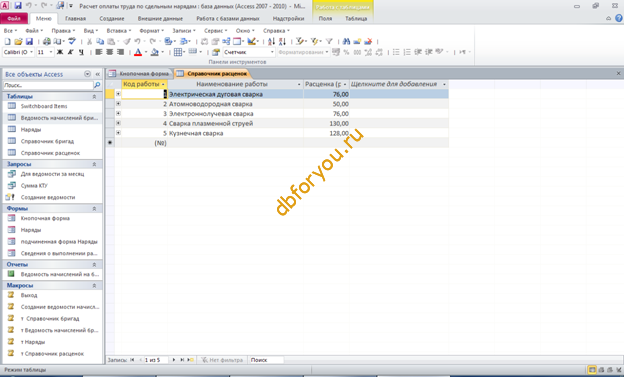Expand subdatasheet for Кузнечная сварка row
The image size is (624, 377).
coord(118,133)
